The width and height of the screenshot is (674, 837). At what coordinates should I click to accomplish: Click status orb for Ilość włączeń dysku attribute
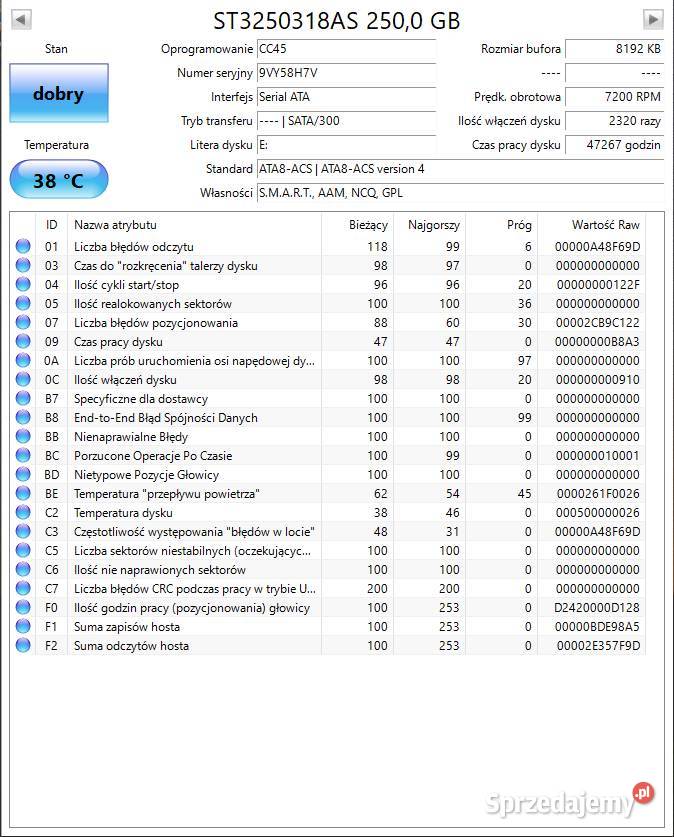23,380
